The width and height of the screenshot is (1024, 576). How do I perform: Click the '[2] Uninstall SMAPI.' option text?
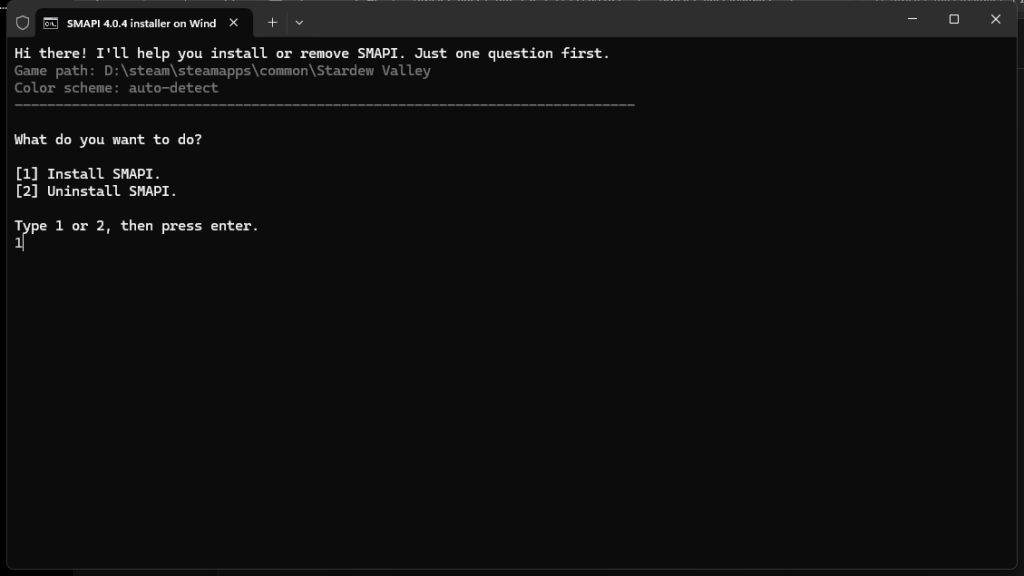(95, 191)
